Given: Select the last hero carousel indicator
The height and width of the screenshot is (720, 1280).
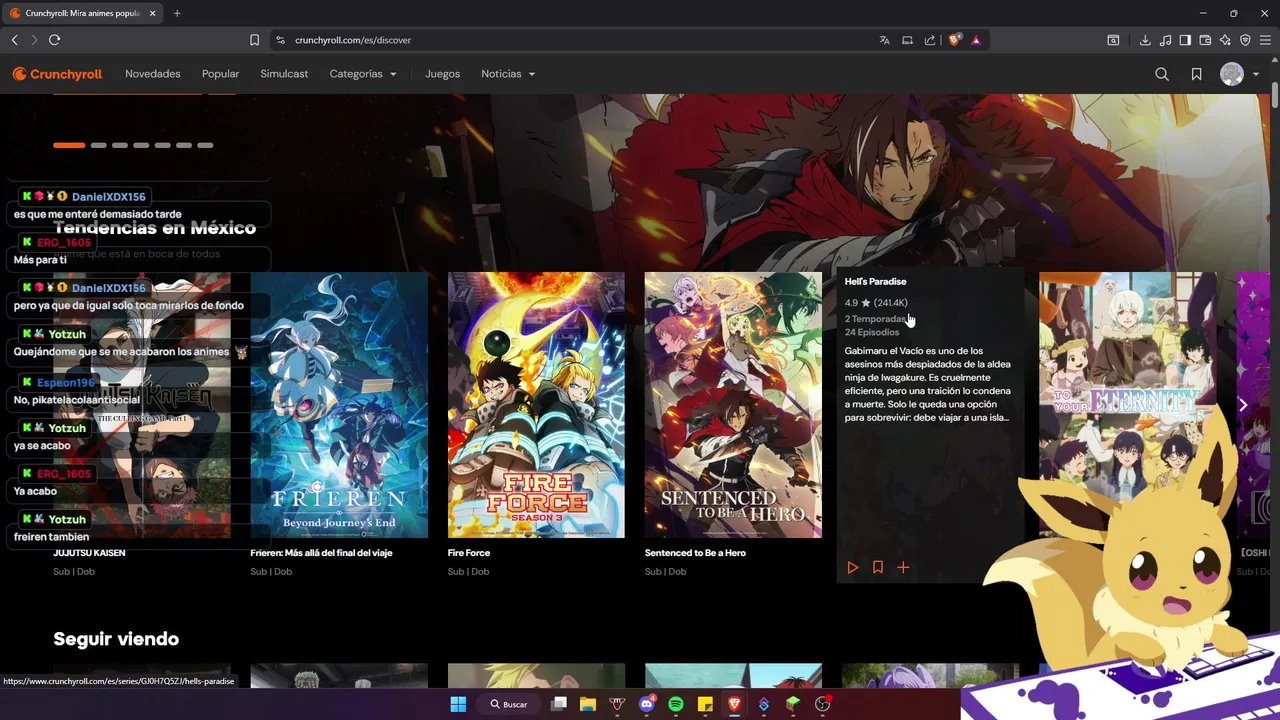Looking at the screenshot, I should [205, 145].
